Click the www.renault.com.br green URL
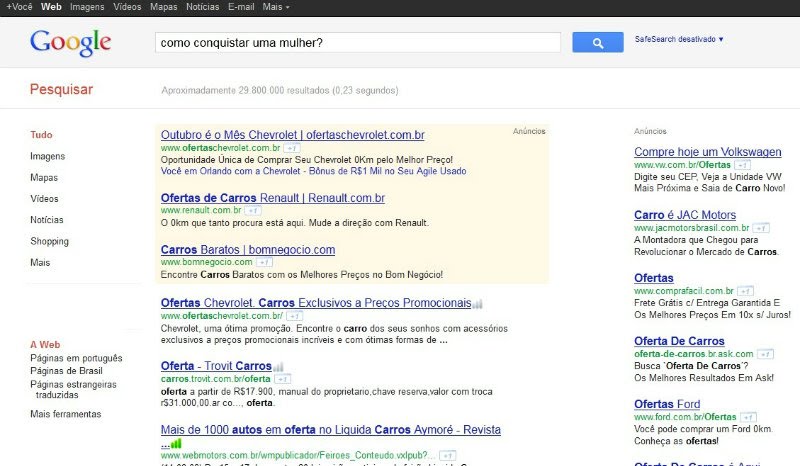800x466 pixels. [x=201, y=210]
